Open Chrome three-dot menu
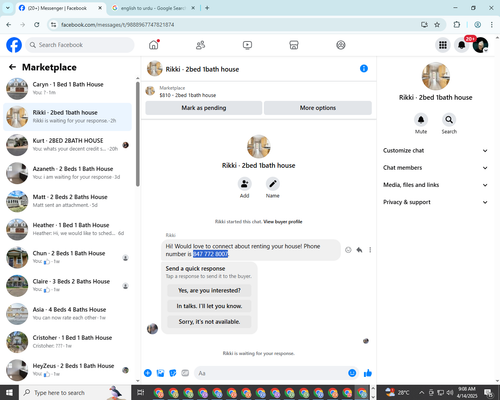The image size is (500, 400). pyautogui.click(x=492, y=25)
